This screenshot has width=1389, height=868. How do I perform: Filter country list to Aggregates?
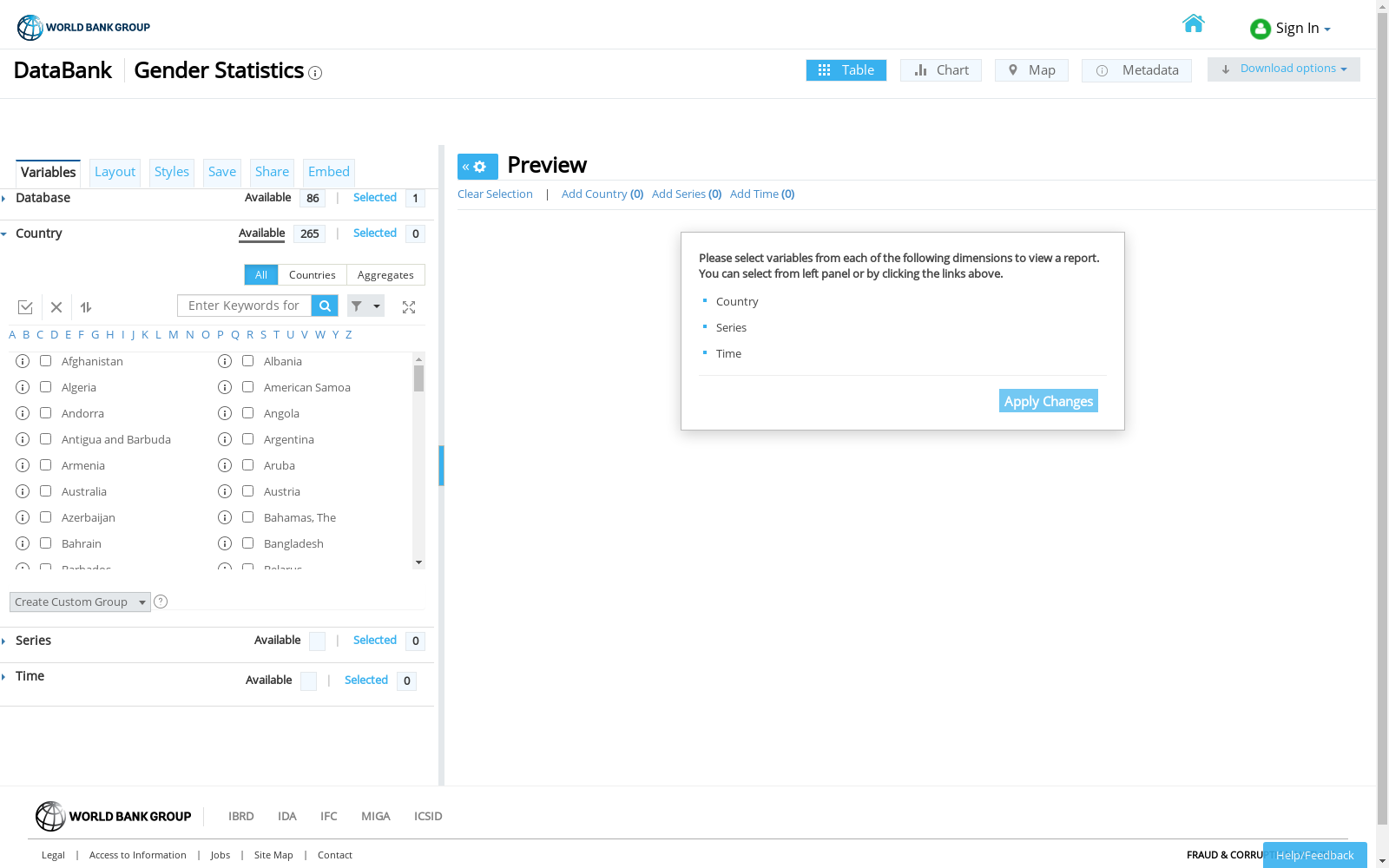385,275
